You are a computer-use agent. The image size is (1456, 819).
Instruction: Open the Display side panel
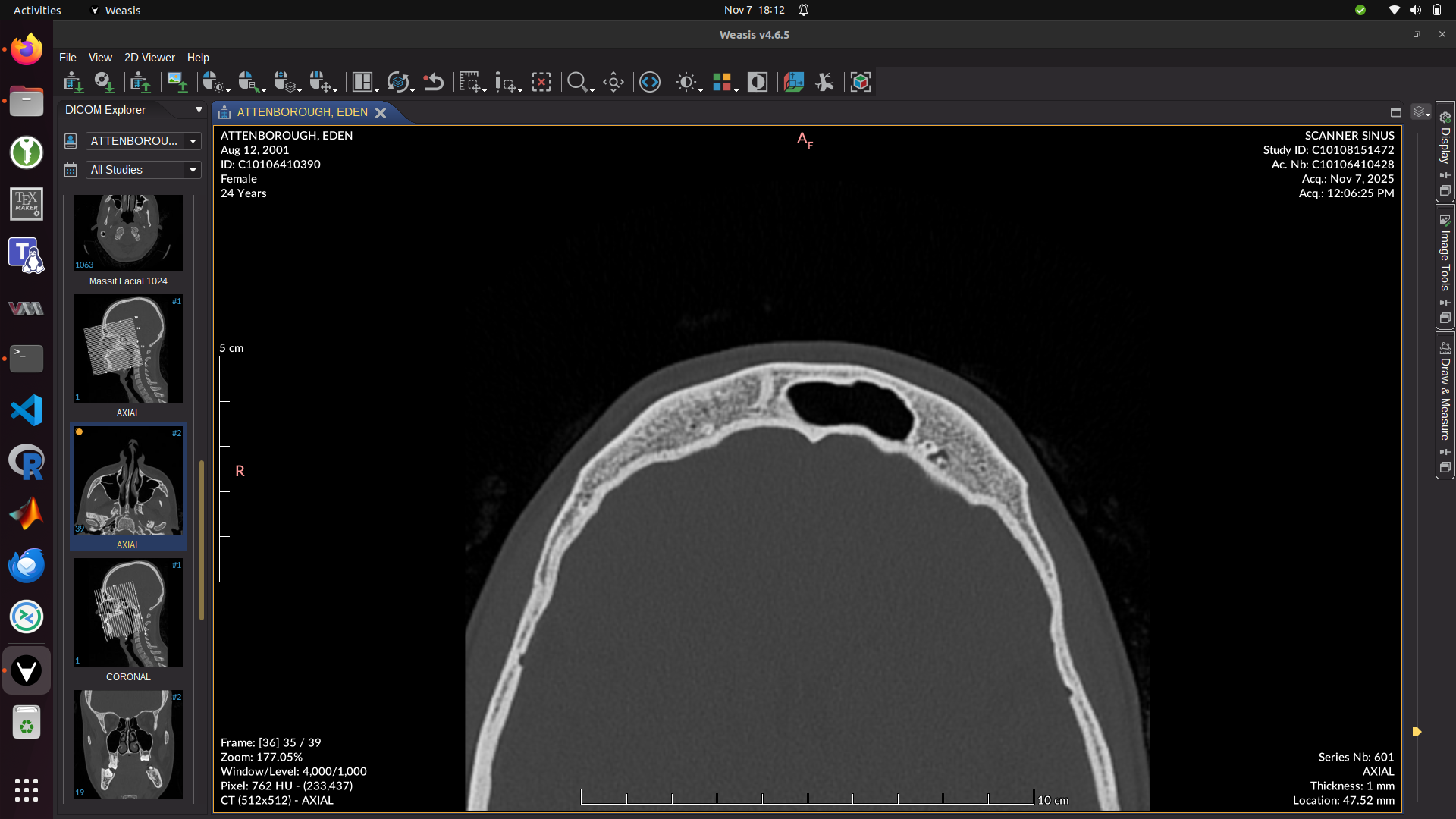[x=1445, y=144]
